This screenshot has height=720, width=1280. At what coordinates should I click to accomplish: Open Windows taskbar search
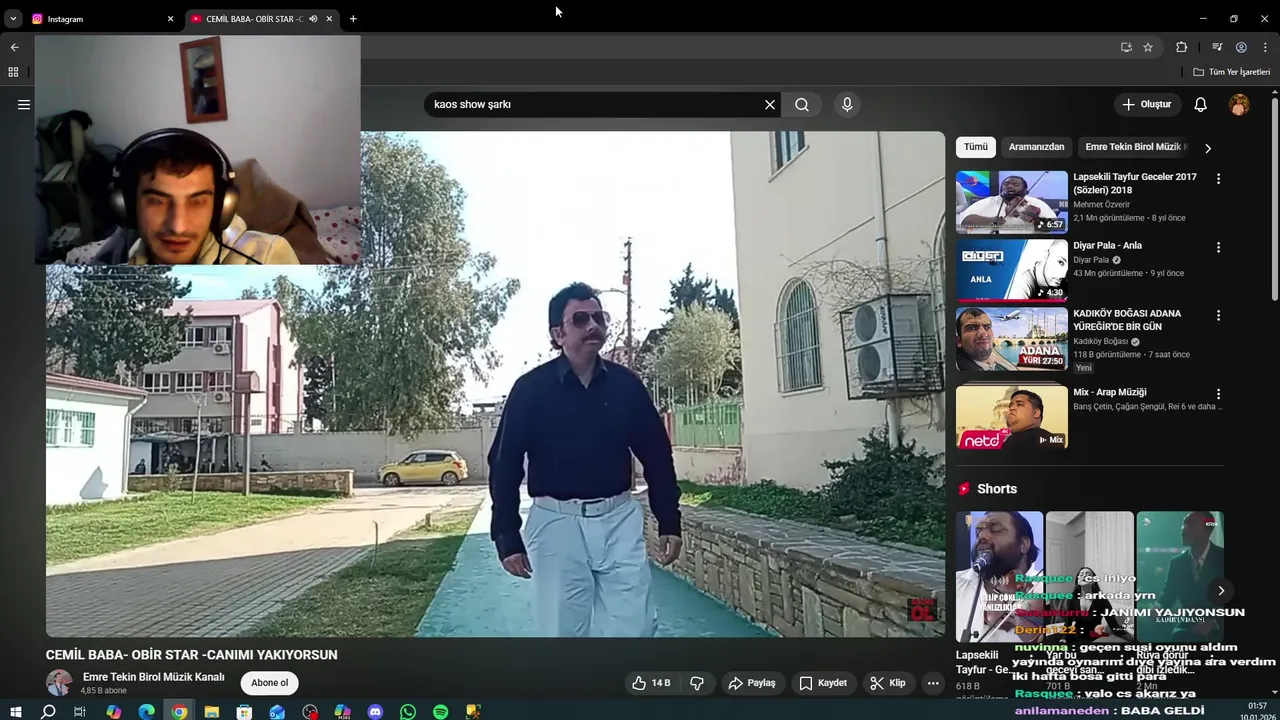48,712
